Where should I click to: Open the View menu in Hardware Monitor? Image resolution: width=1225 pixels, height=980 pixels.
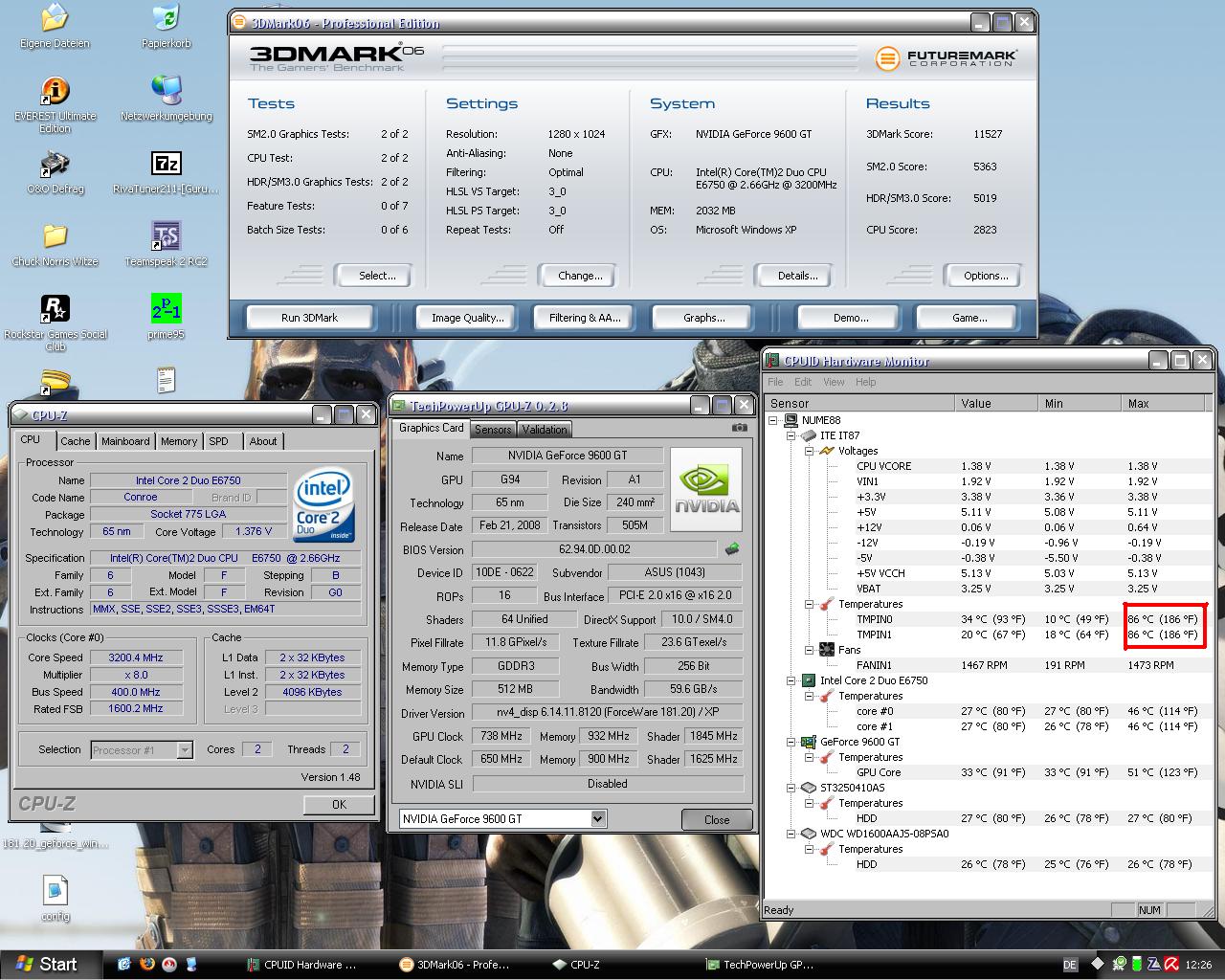[834, 382]
